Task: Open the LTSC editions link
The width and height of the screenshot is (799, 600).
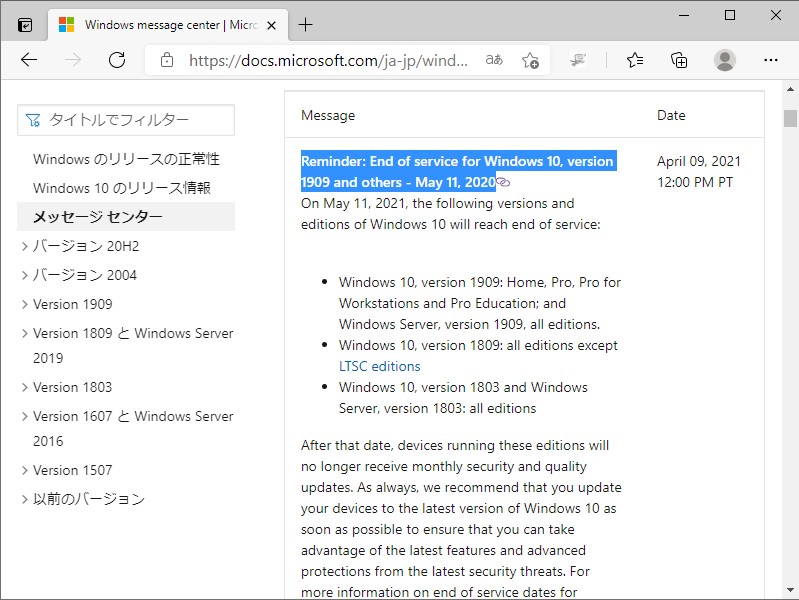Action: pyautogui.click(x=380, y=367)
